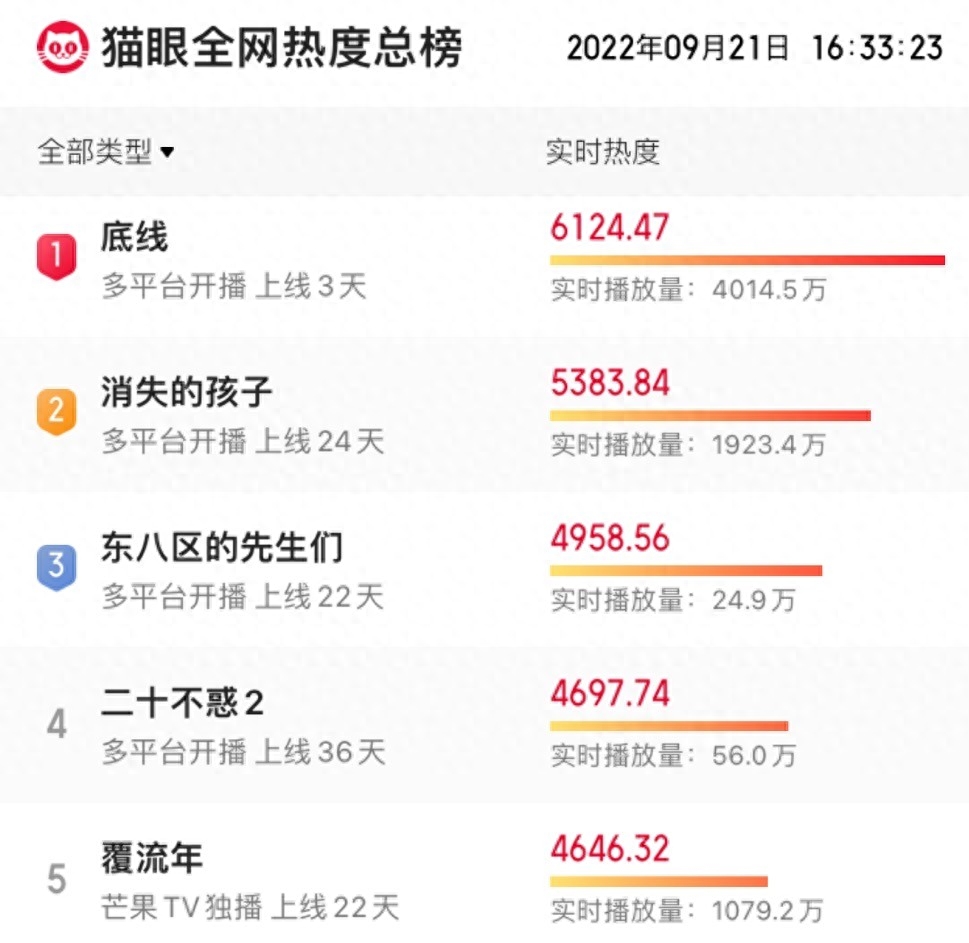Image resolution: width=969 pixels, height=943 pixels.
Task: Click the orange rank 2 badge
Action: 57,411
